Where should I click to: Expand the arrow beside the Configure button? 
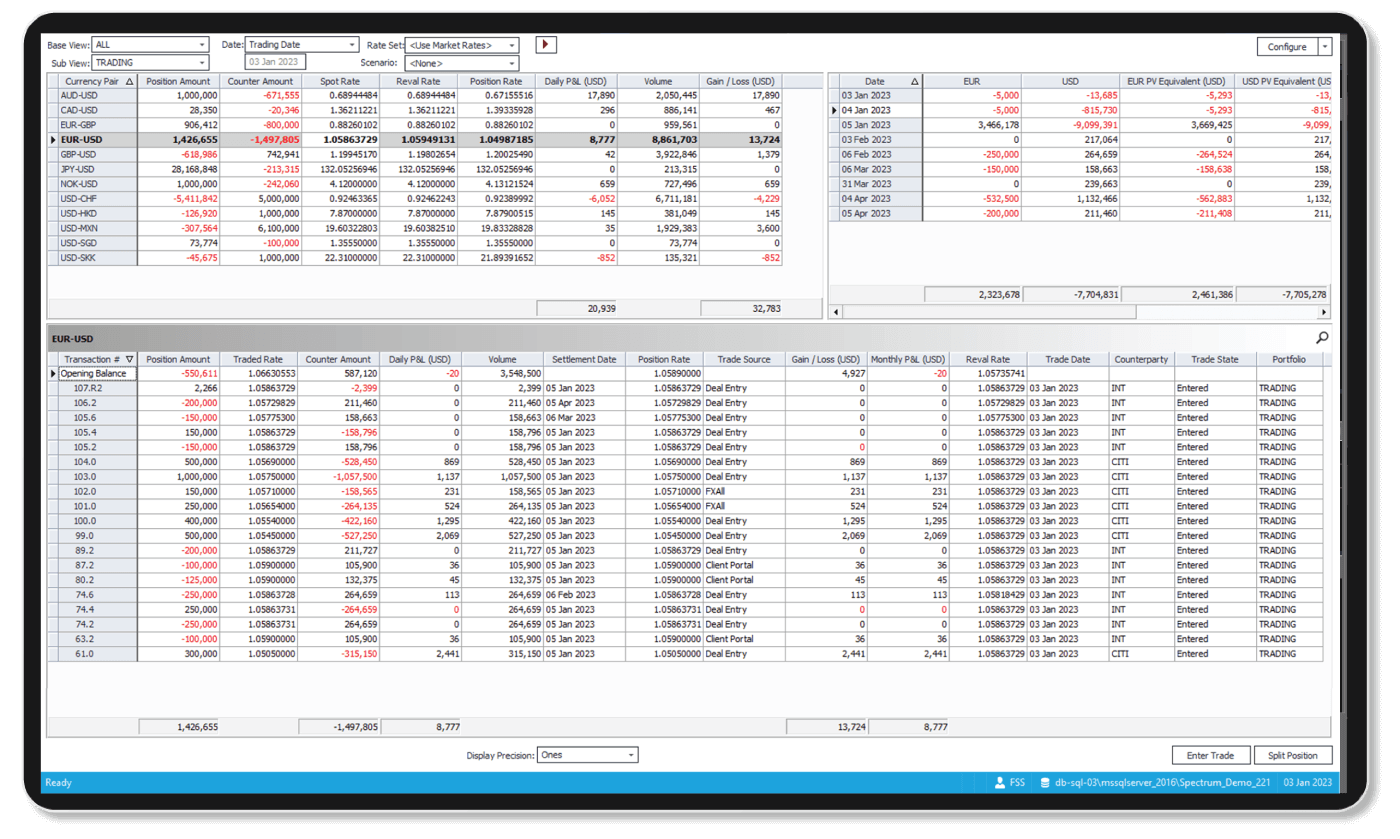(x=1325, y=47)
